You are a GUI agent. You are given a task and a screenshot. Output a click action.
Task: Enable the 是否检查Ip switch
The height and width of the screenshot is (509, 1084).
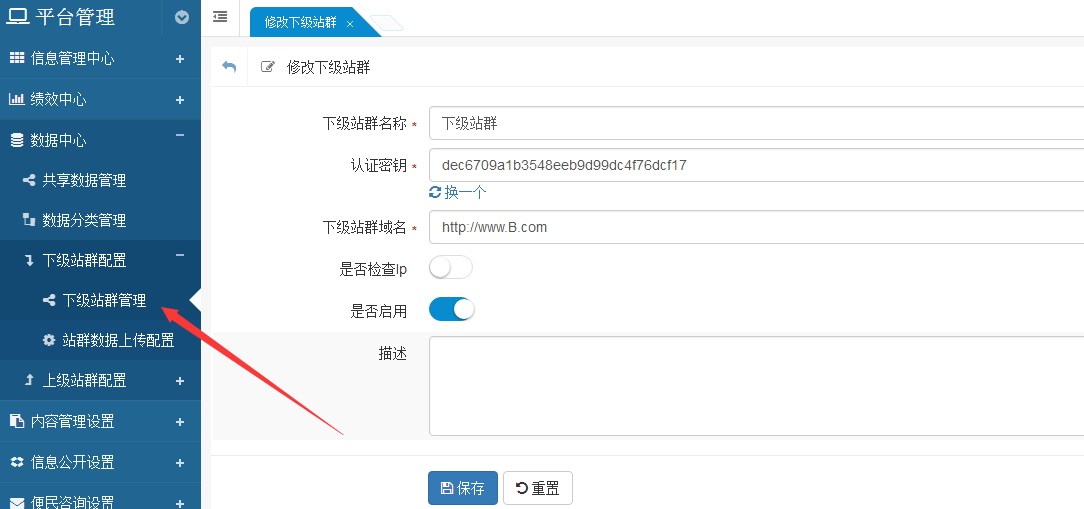tap(450, 268)
